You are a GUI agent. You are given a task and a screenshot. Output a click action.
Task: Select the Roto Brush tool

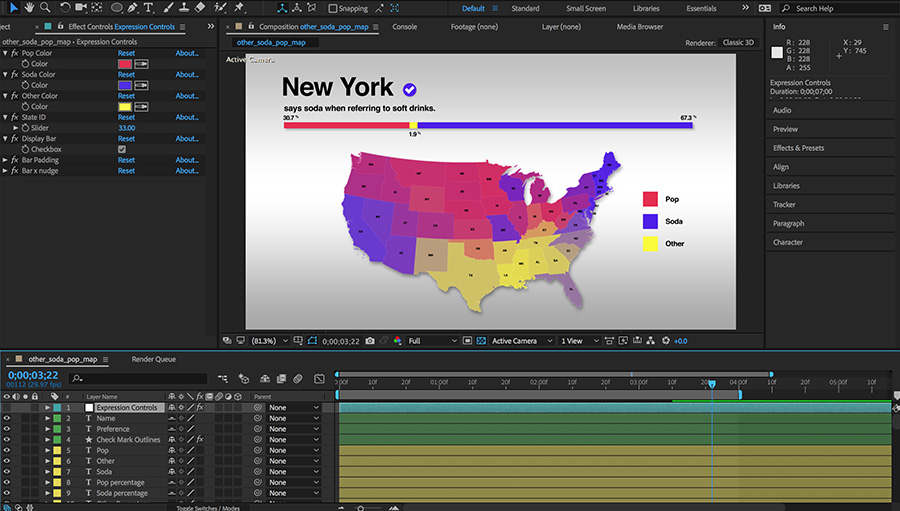(x=220, y=7)
